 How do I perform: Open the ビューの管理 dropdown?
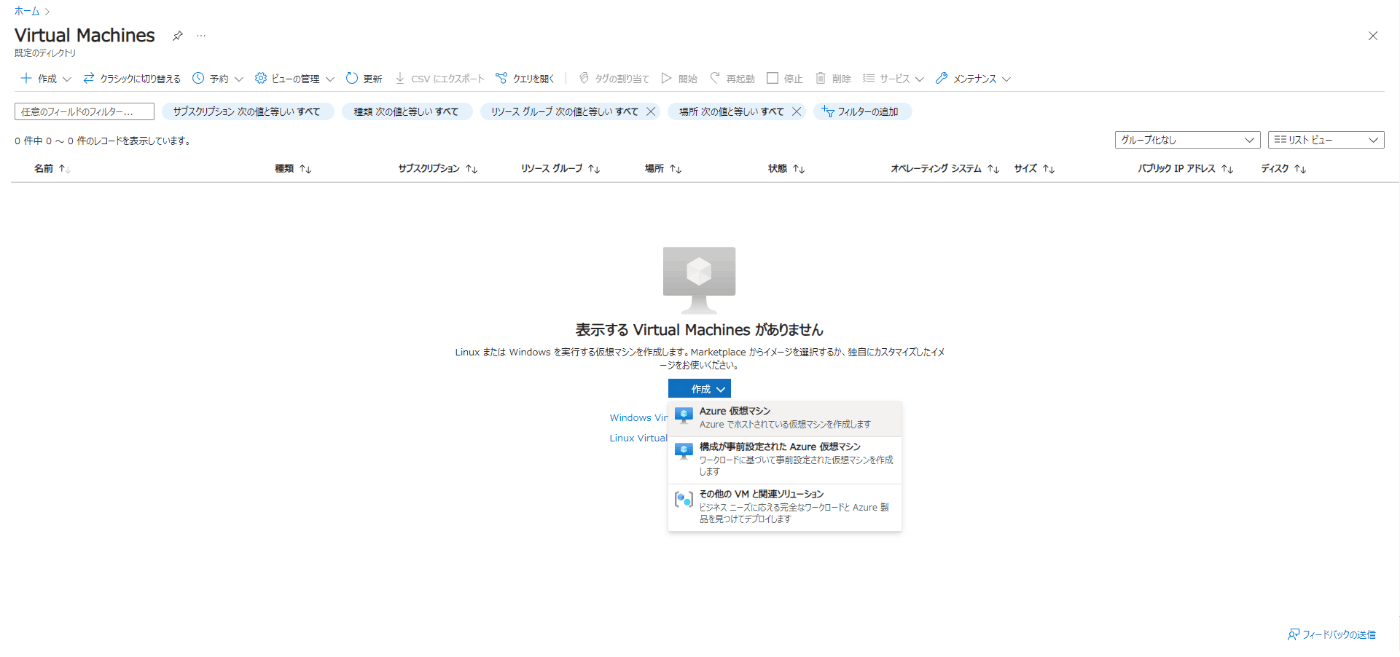295,78
